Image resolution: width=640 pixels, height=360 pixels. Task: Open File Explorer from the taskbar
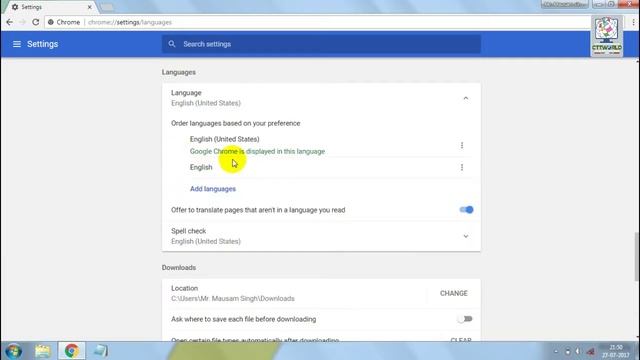[x=42, y=351]
